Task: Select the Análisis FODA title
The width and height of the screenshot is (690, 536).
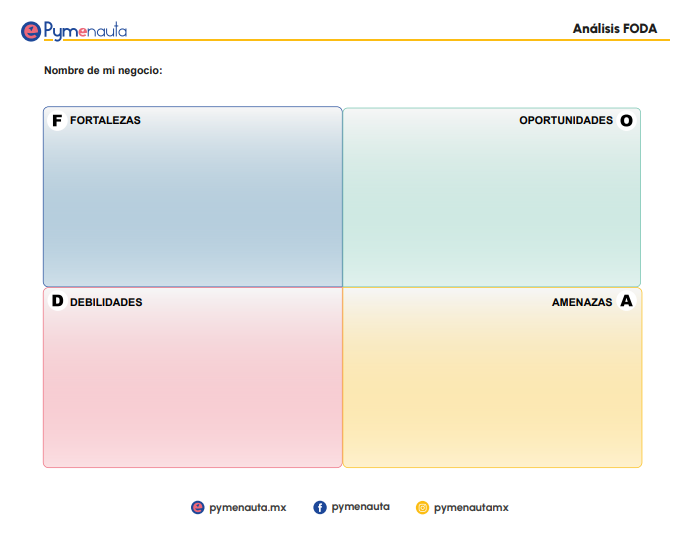Action: [614, 29]
